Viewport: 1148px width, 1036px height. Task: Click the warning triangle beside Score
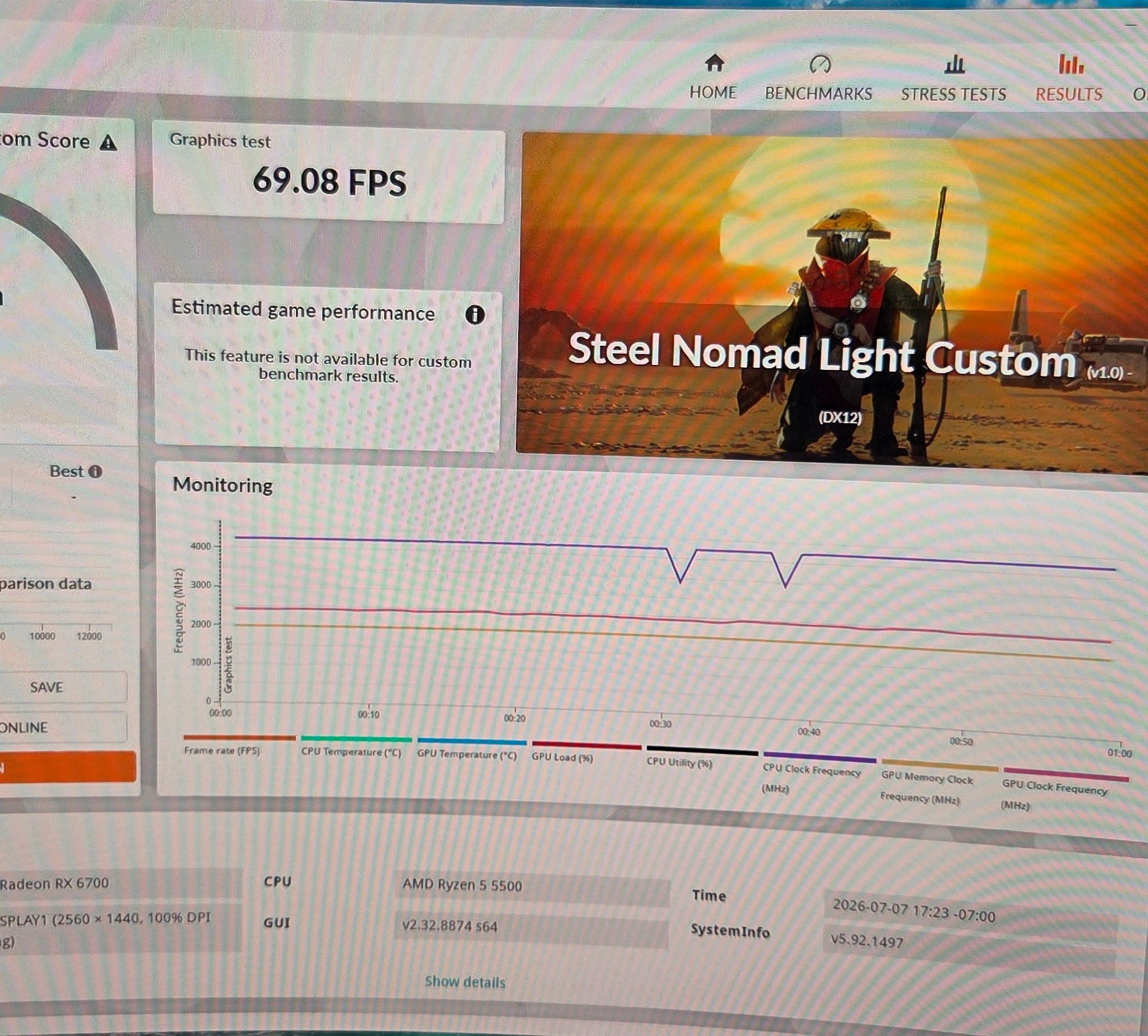[x=108, y=142]
